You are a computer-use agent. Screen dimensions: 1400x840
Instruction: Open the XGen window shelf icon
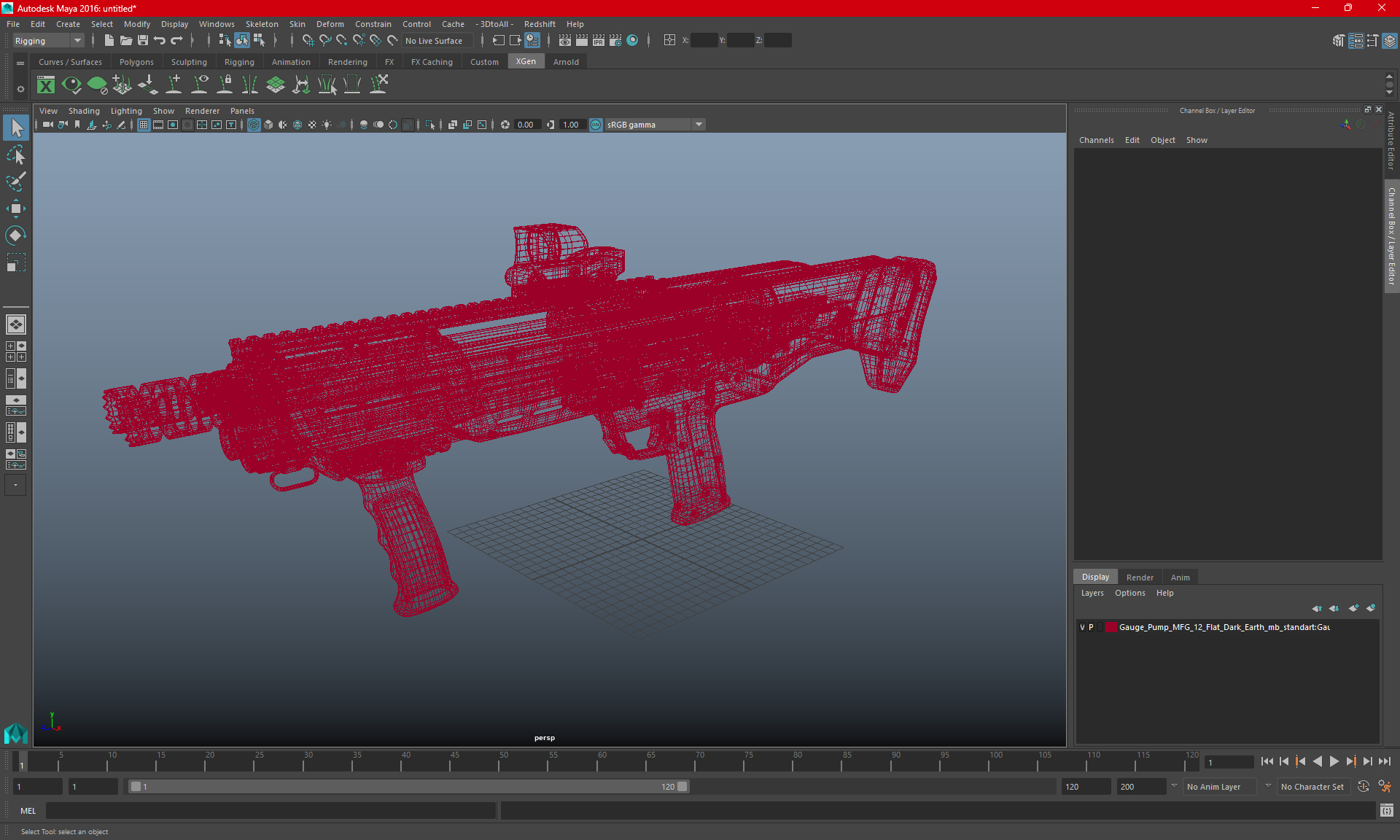pyautogui.click(x=46, y=85)
